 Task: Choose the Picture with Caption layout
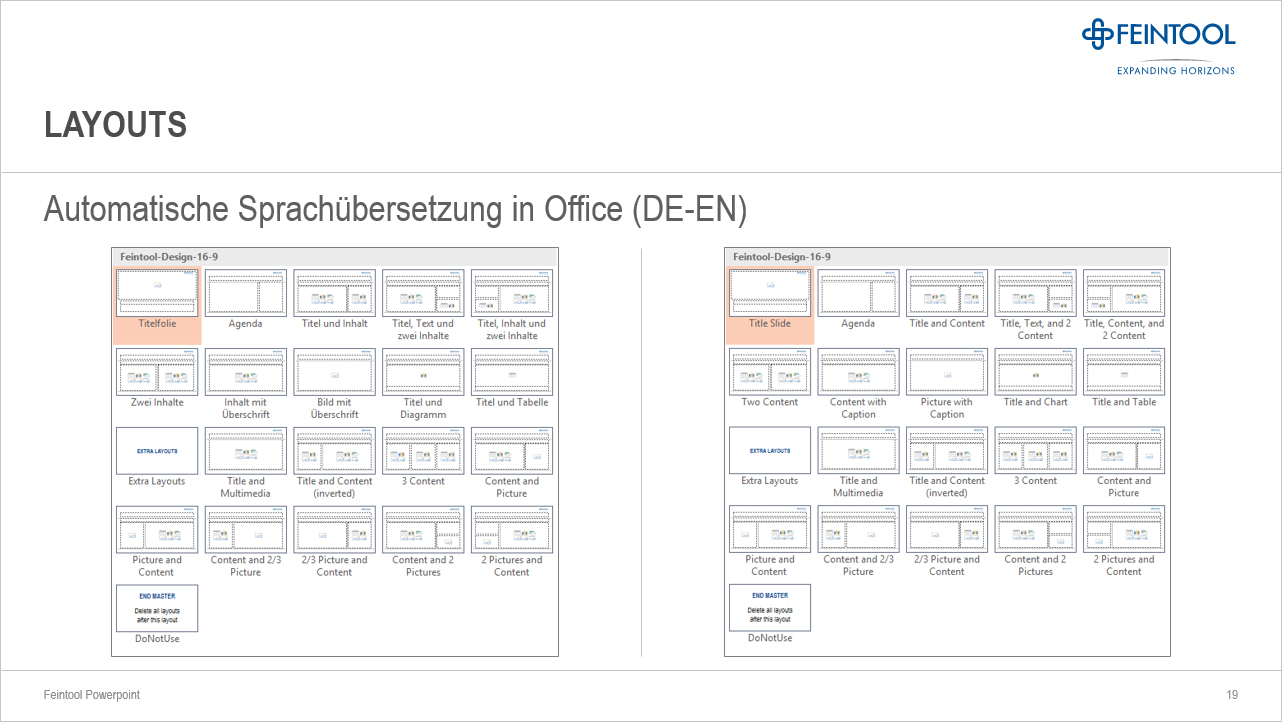pyautogui.click(x=947, y=372)
